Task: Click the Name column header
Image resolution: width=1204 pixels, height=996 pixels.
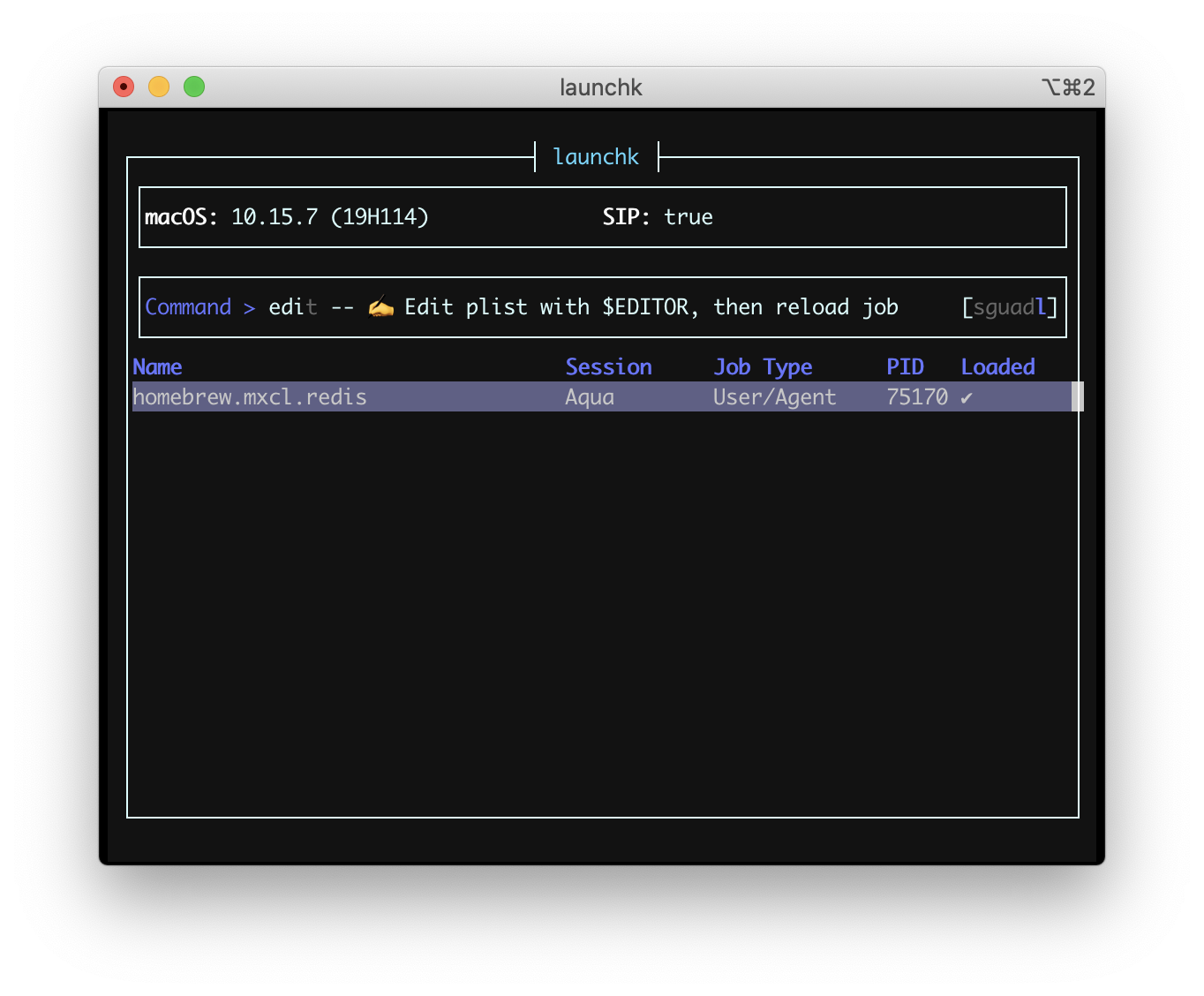Action: pos(157,367)
